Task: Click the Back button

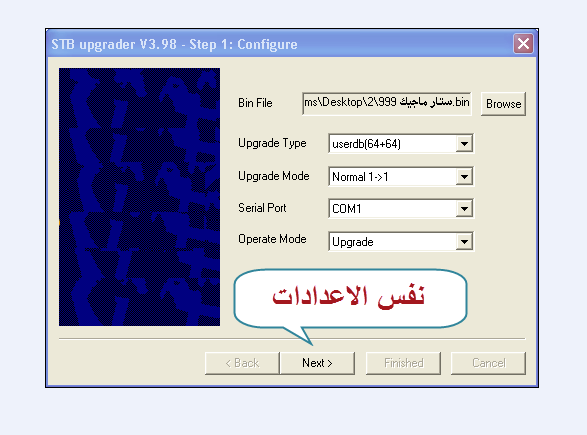Action: (x=242, y=363)
